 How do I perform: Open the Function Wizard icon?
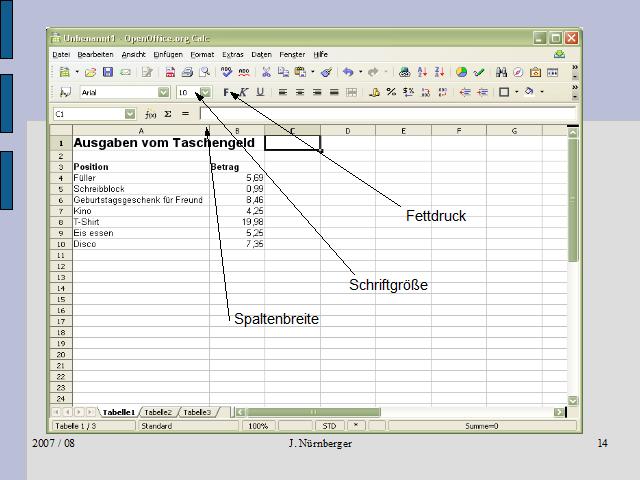point(151,115)
